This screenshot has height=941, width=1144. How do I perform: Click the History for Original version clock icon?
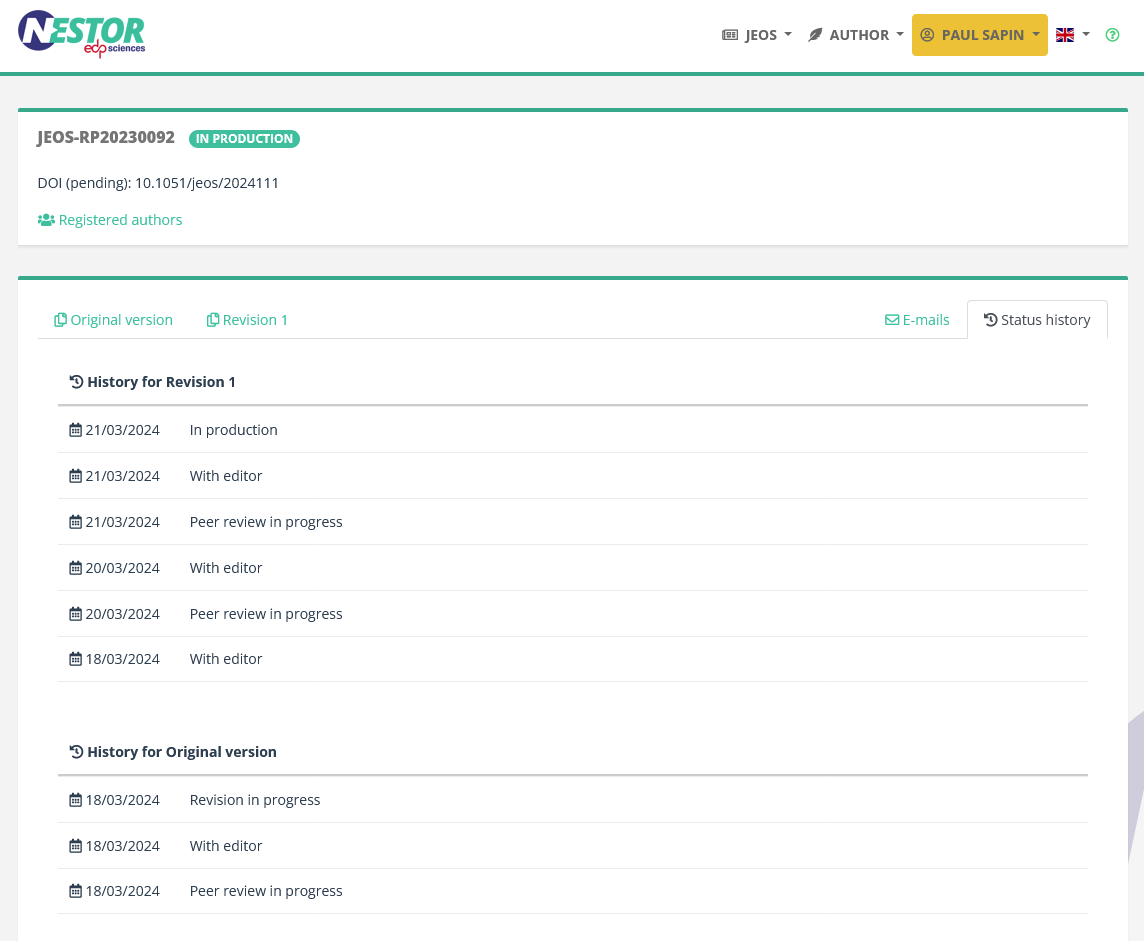tap(76, 751)
